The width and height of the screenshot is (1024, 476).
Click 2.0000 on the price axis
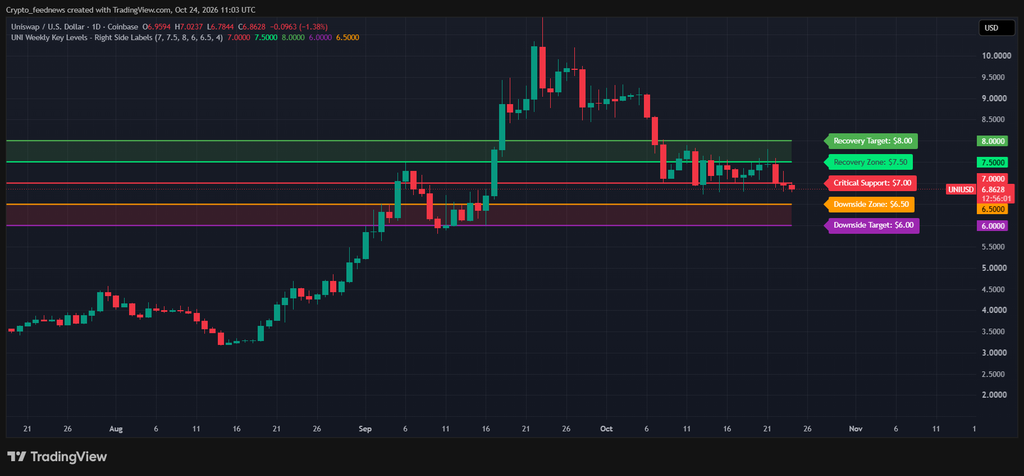coord(993,395)
